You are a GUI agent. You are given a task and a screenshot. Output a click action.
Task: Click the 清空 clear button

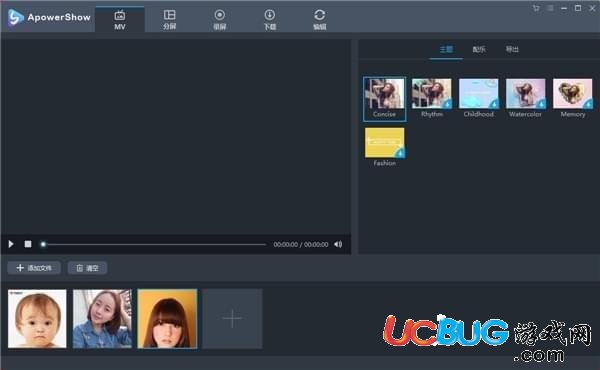(87, 268)
